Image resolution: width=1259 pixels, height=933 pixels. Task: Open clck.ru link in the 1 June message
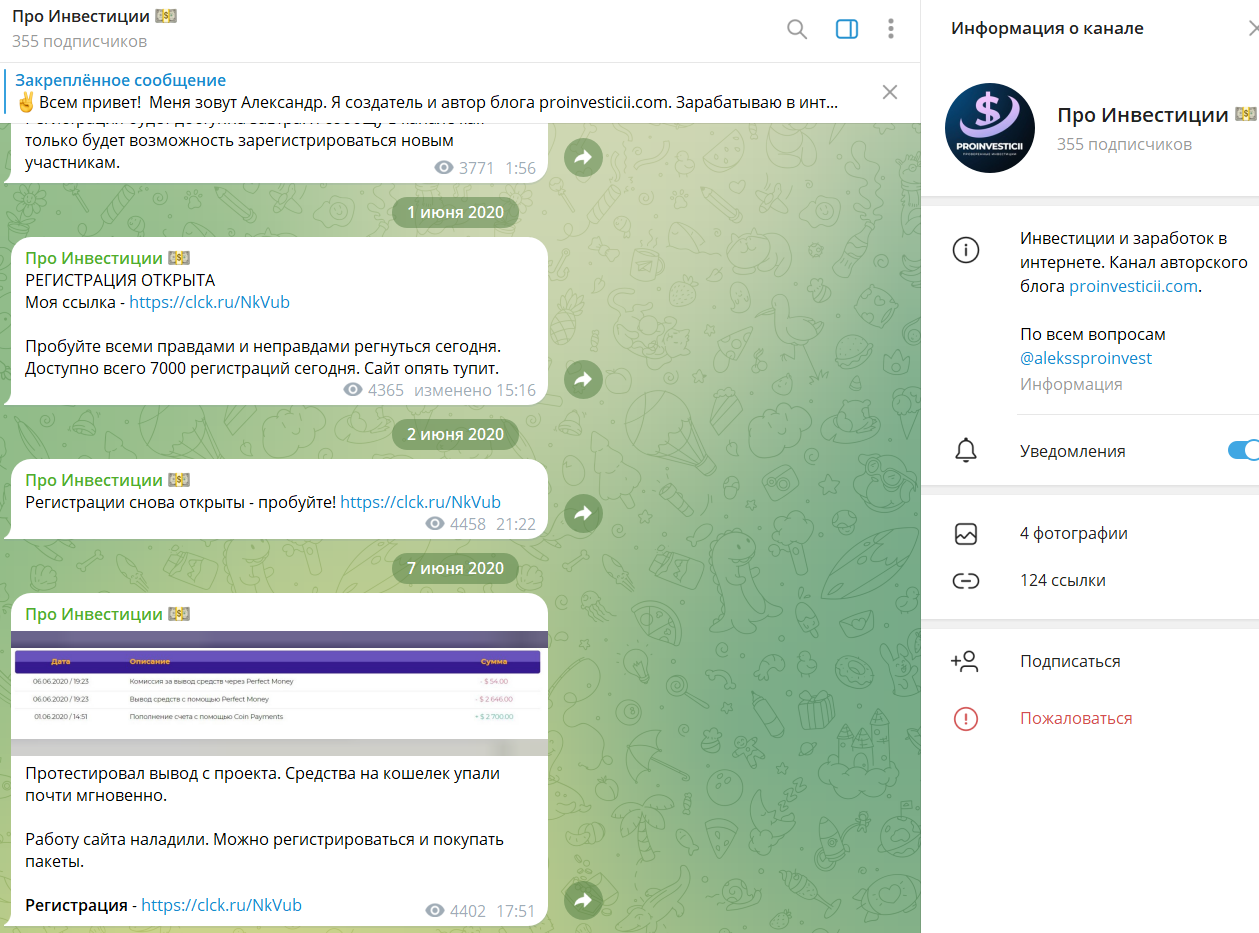point(210,302)
